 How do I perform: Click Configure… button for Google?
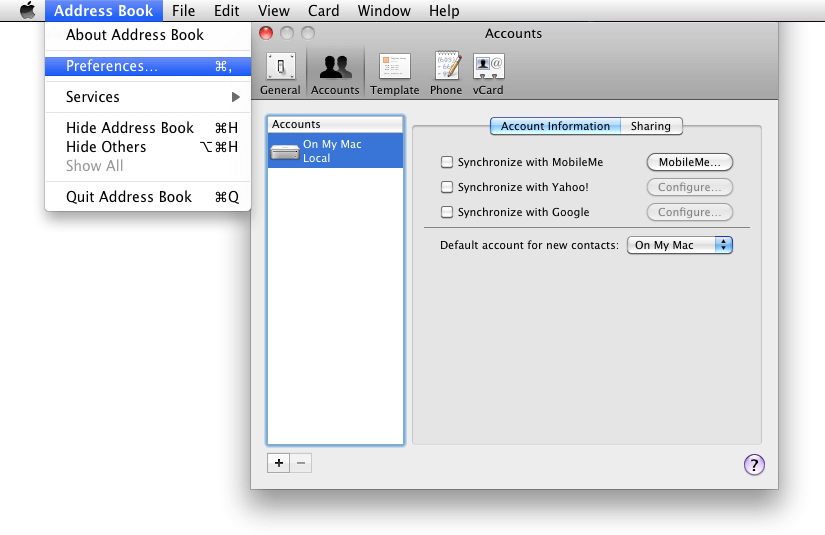pos(689,212)
